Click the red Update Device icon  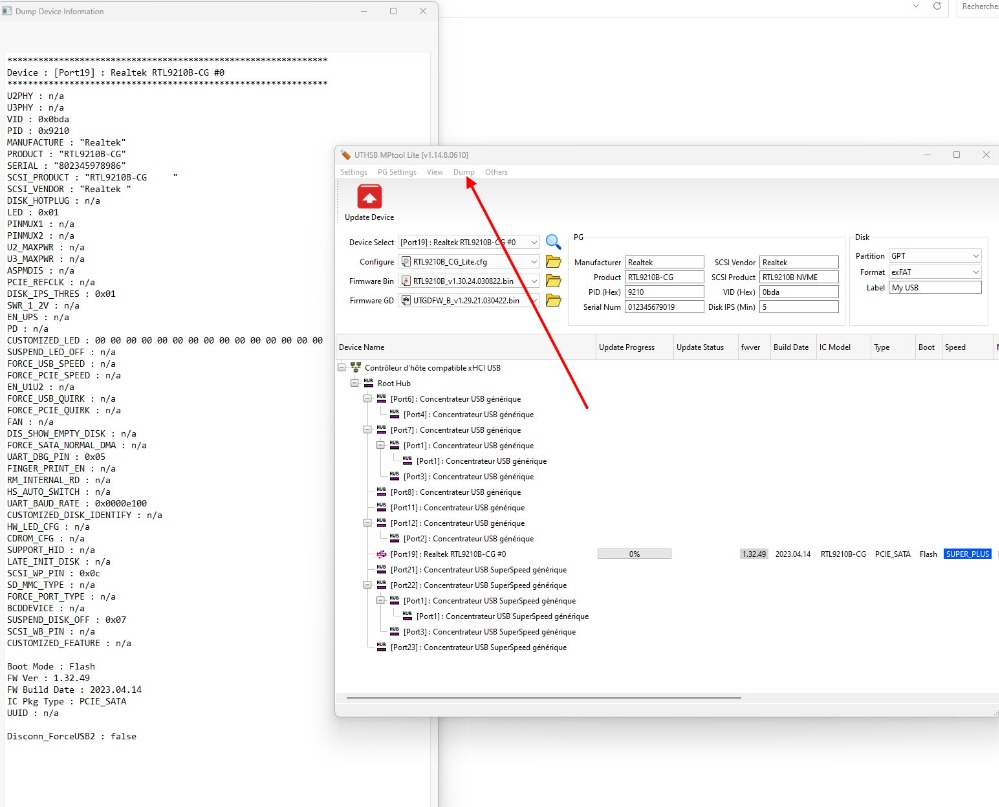369,197
